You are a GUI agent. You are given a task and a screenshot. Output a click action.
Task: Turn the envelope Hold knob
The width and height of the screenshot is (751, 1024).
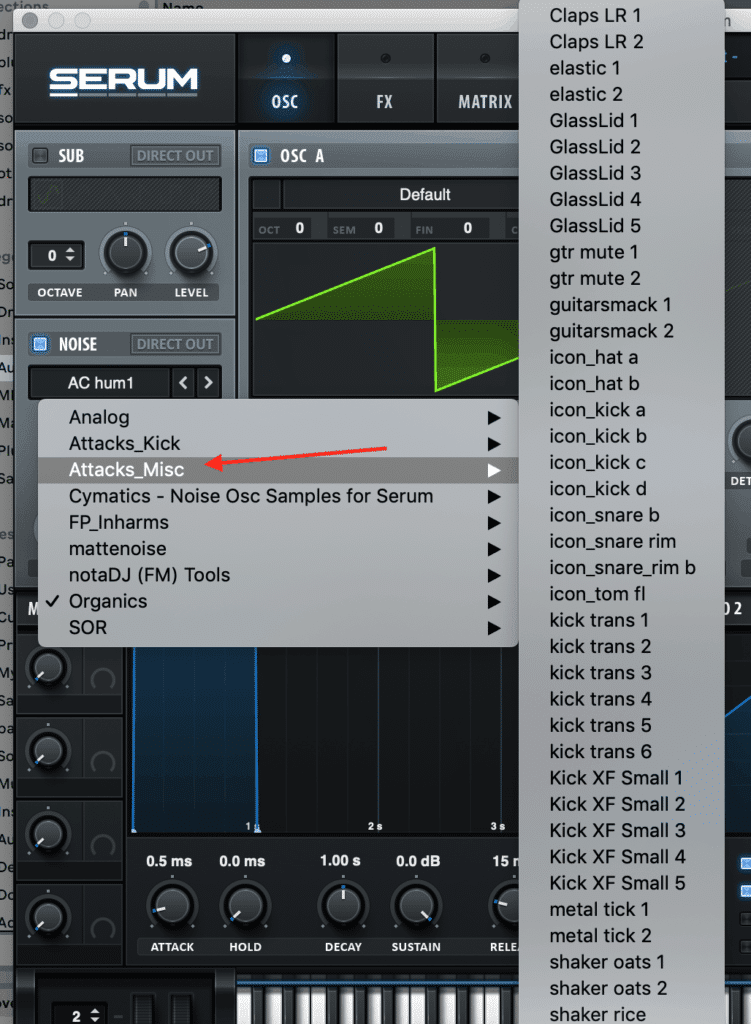tap(245, 905)
